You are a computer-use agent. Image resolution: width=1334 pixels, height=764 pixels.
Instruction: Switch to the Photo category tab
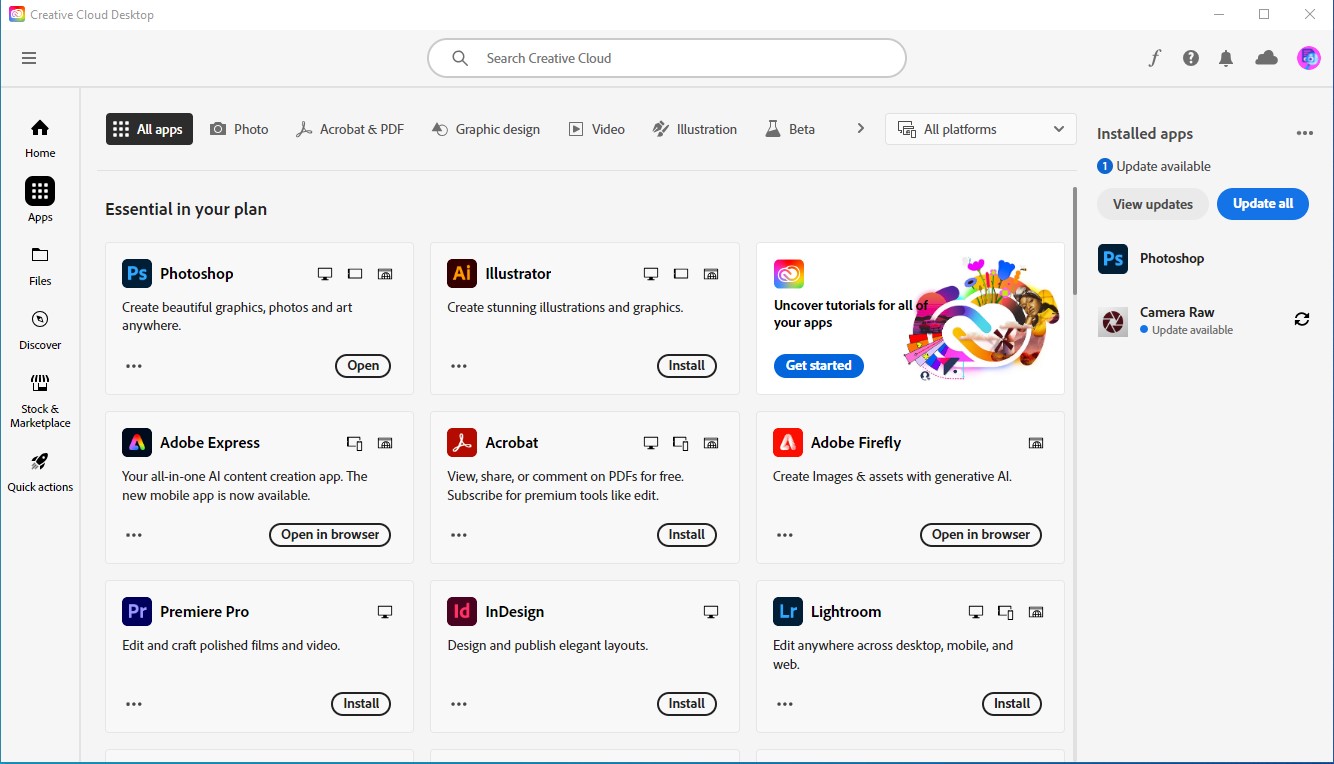click(239, 129)
